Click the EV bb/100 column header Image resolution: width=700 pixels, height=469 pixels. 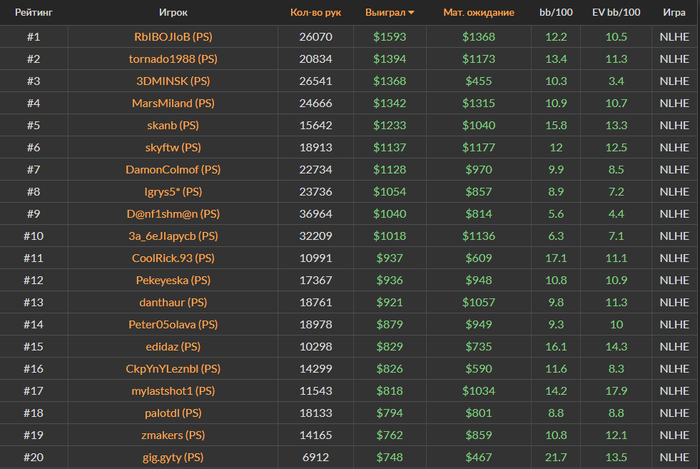pyautogui.click(x=616, y=13)
